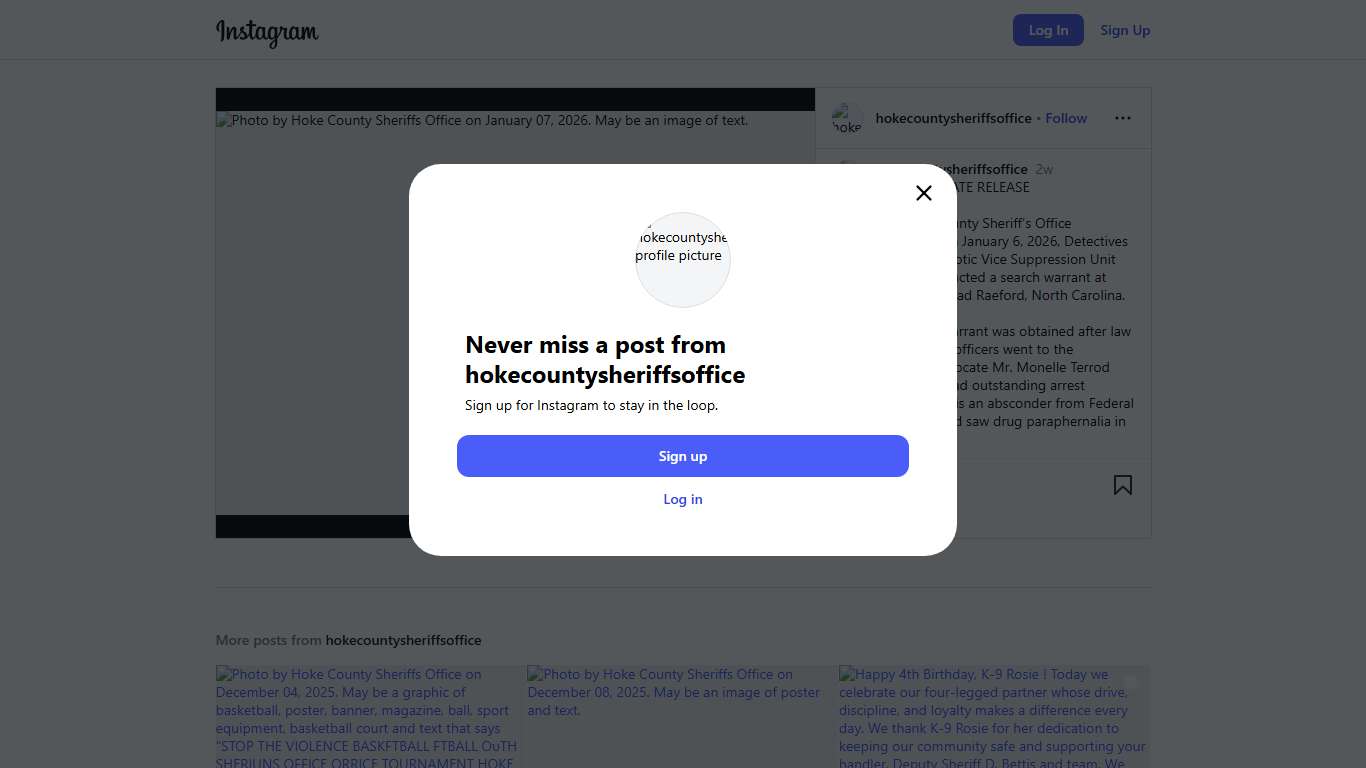Open hokecountysheriffsoffice username in post header
The height and width of the screenshot is (768, 1366).
click(x=953, y=118)
